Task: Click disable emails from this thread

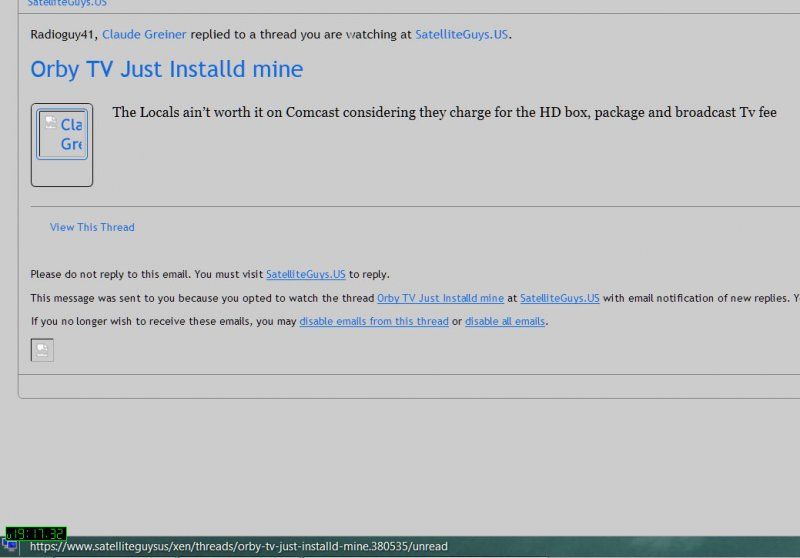Action: click(x=374, y=321)
